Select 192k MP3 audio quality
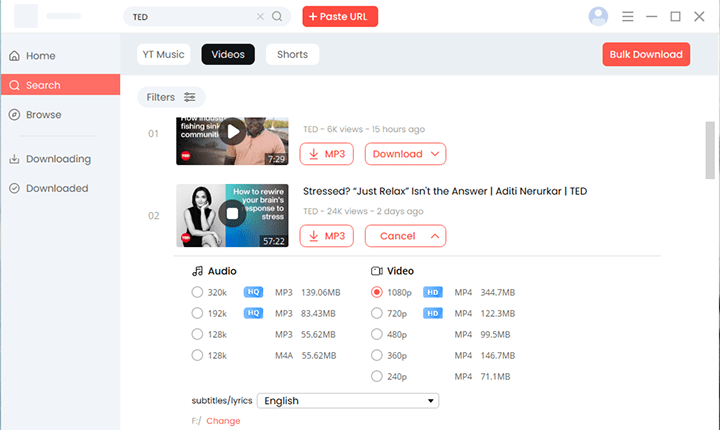Screen dimensions: 720x430 [197, 313]
